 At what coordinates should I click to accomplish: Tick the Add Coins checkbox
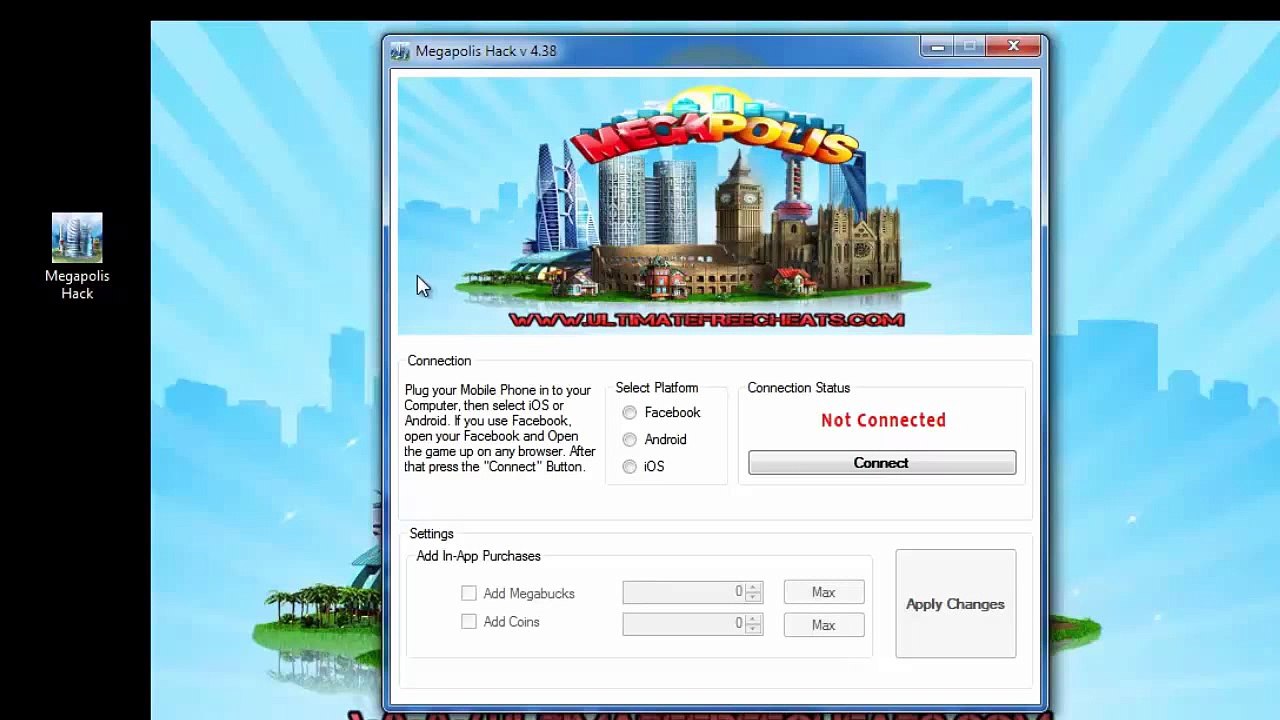pyautogui.click(x=469, y=622)
